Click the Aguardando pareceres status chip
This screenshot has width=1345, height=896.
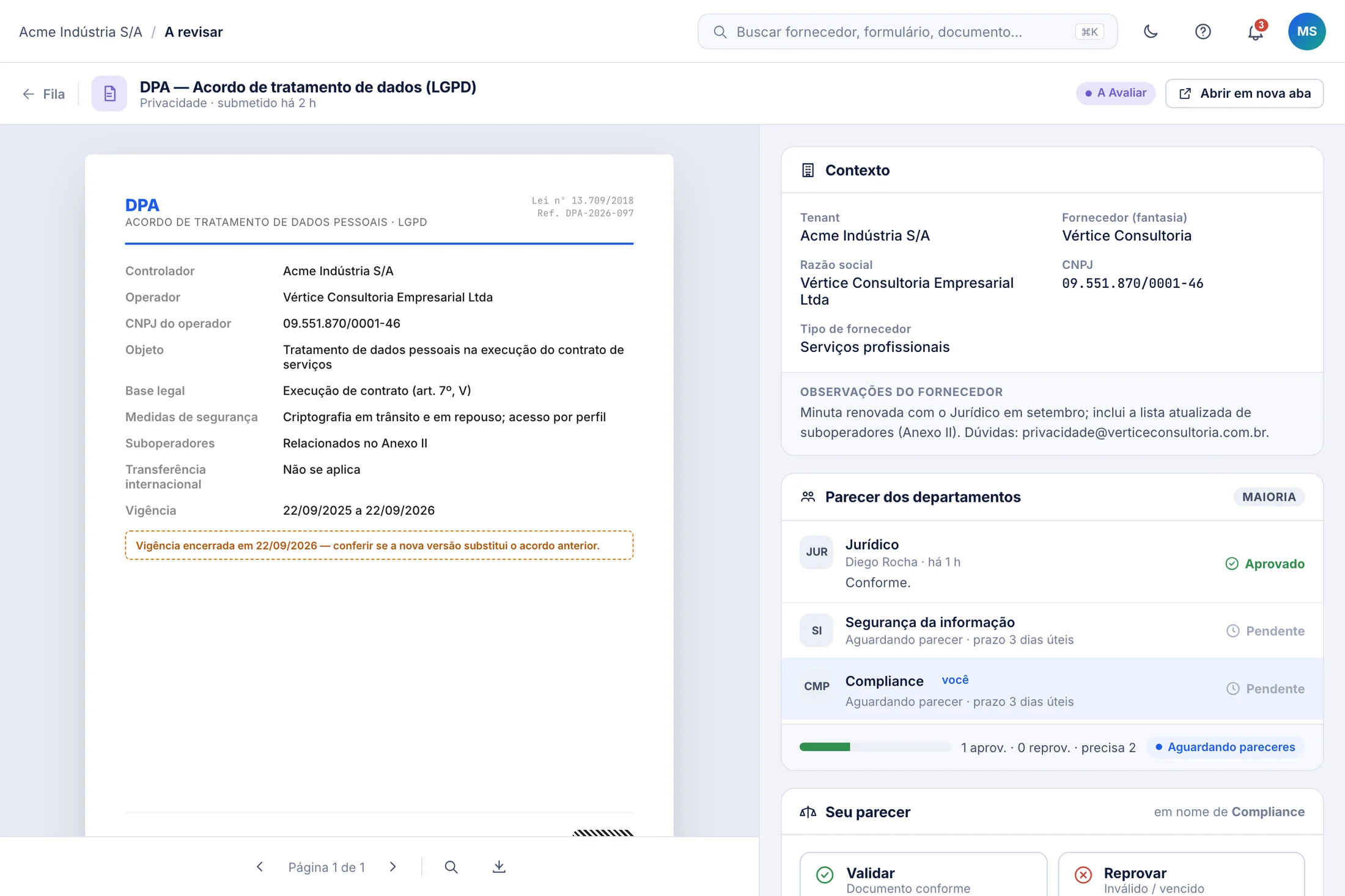tap(1225, 747)
